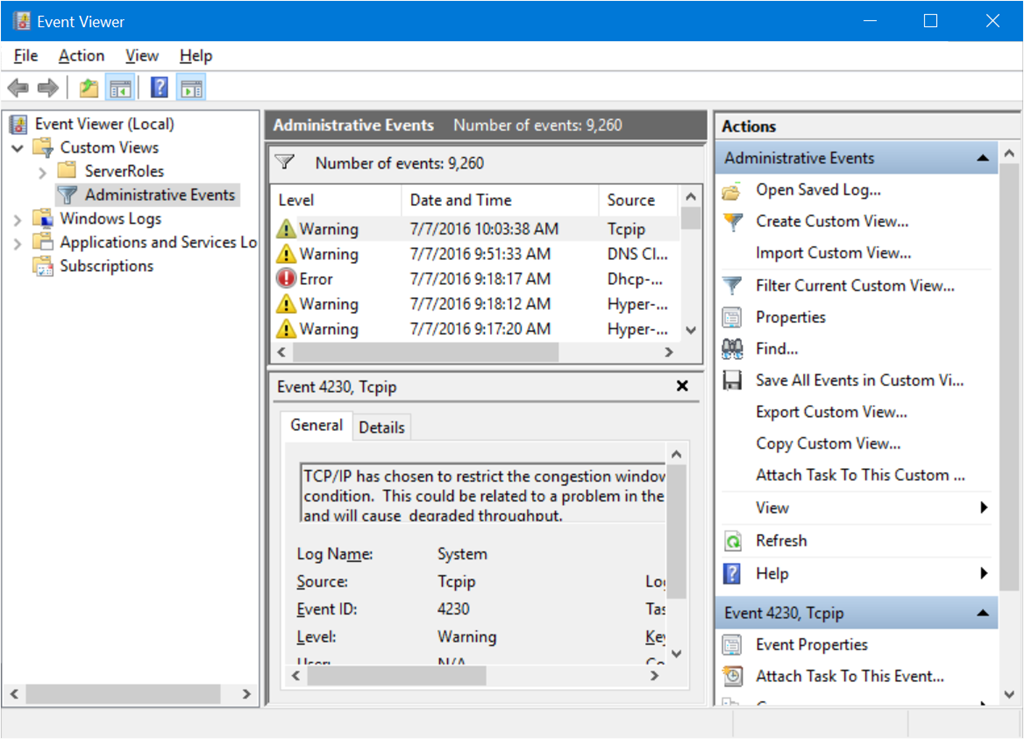Click the event description text box
1024x739 pixels.
483,493
